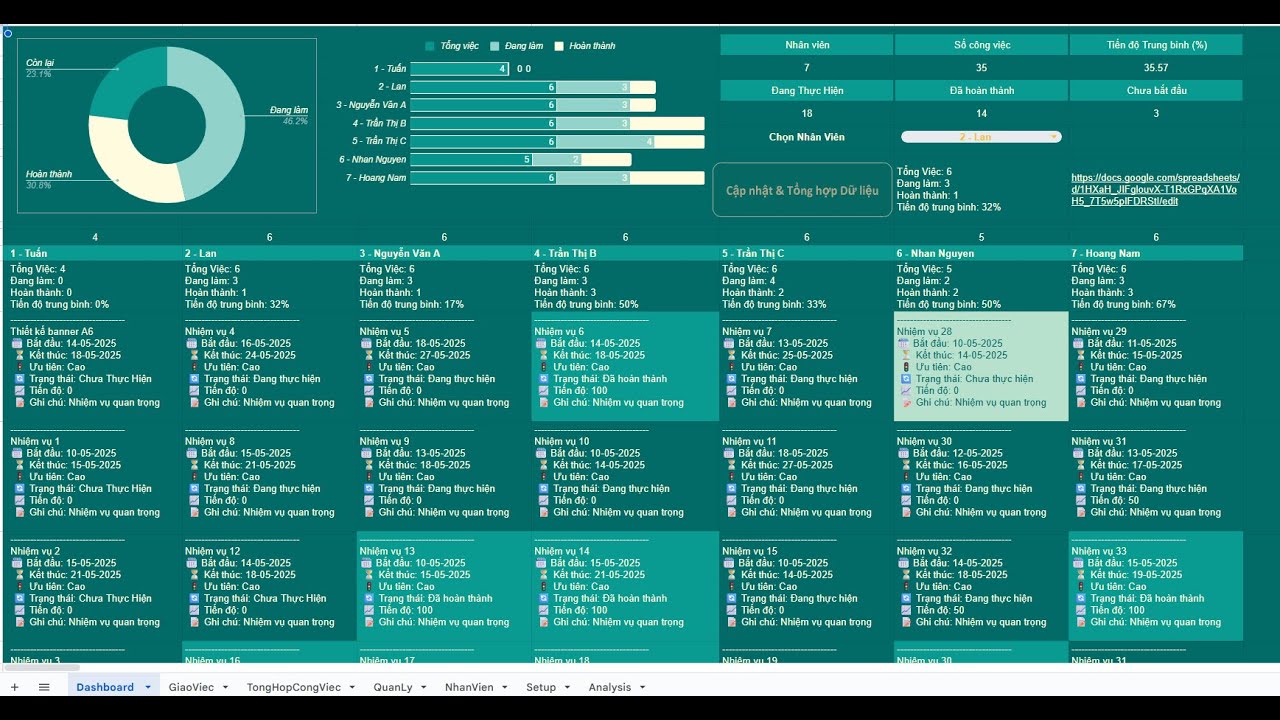
Task: Select the 7 - Hoang Nam column header
Action: point(1156,254)
